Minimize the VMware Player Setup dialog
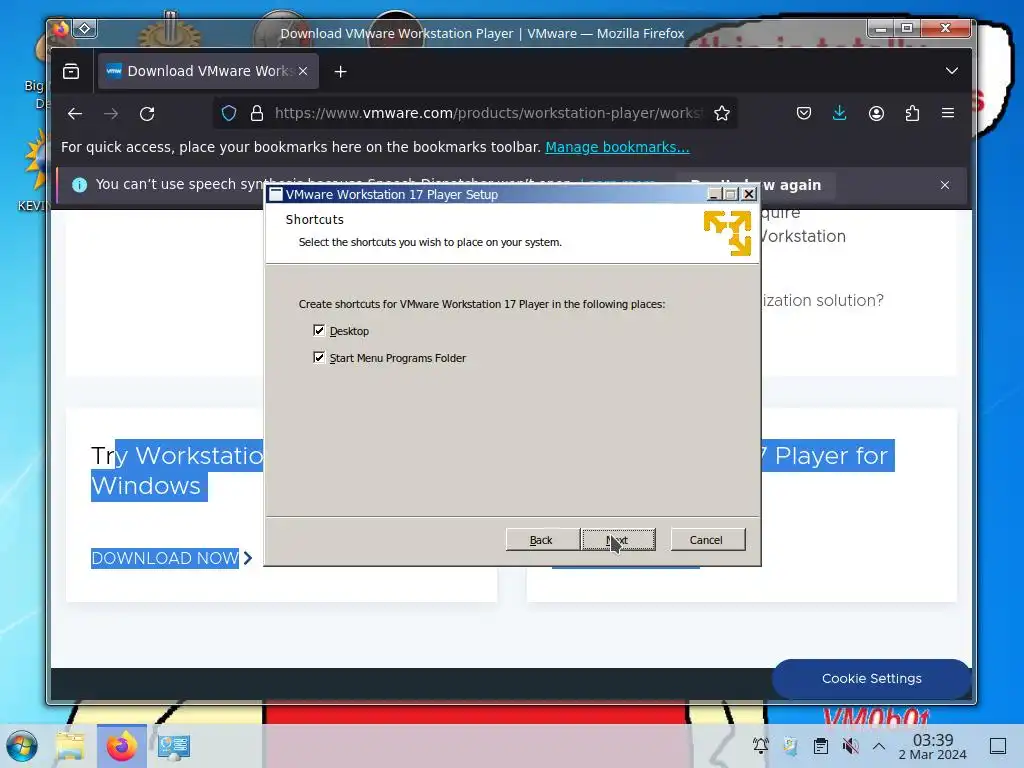 tap(714, 194)
